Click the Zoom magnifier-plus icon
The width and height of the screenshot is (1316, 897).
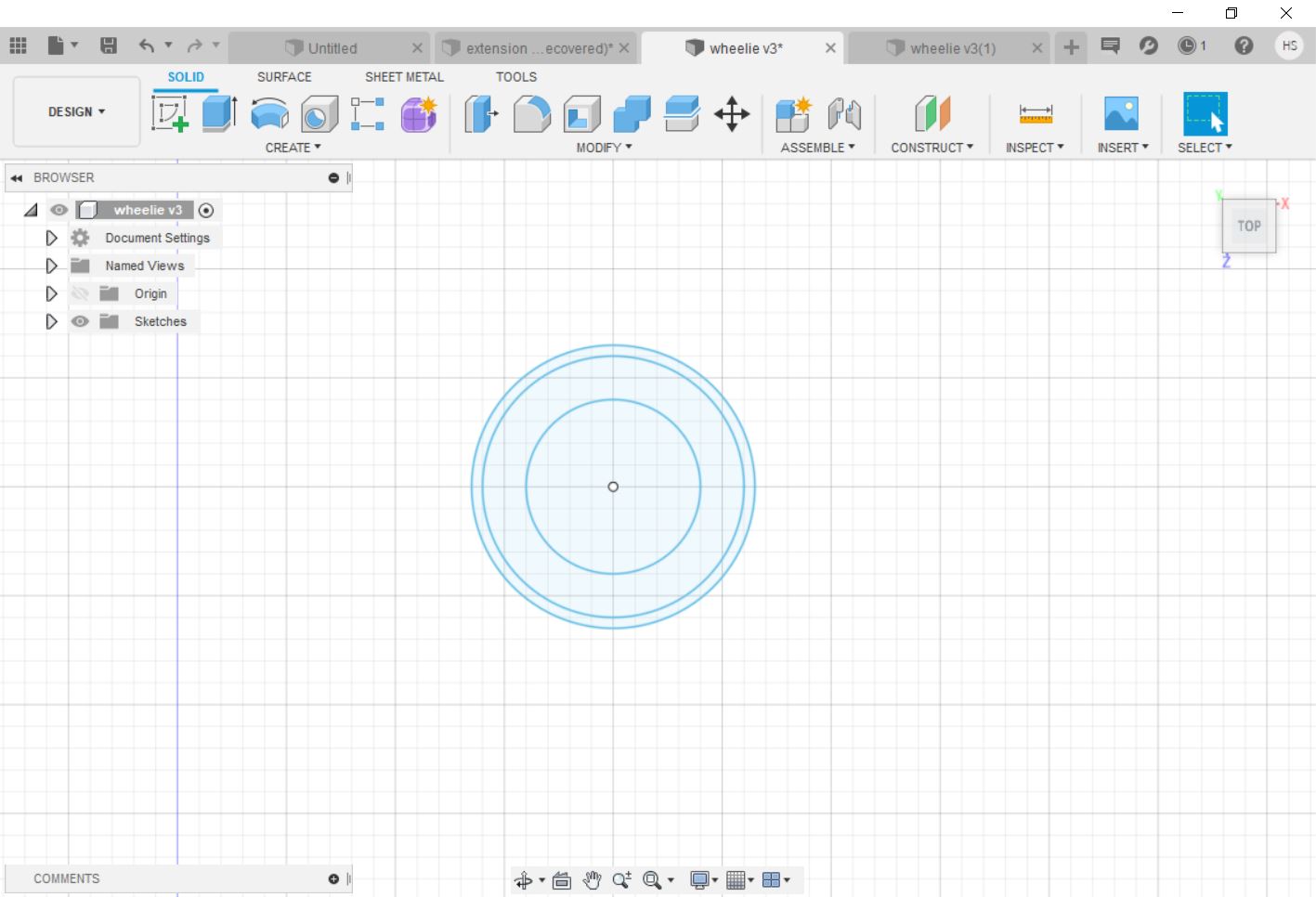(622, 880)
